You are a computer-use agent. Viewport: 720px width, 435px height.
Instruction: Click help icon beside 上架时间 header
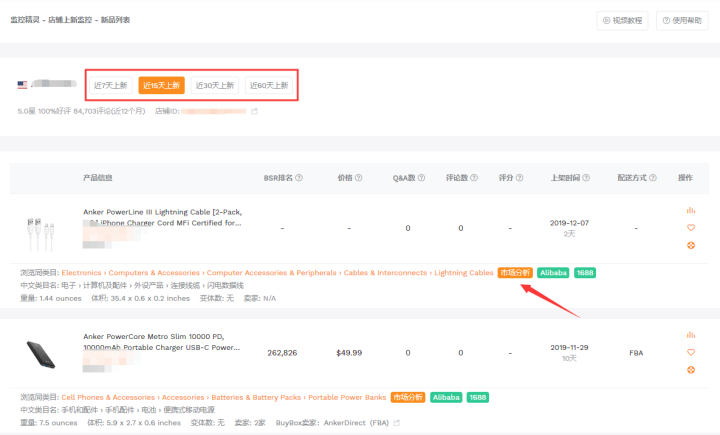(586, 178)
